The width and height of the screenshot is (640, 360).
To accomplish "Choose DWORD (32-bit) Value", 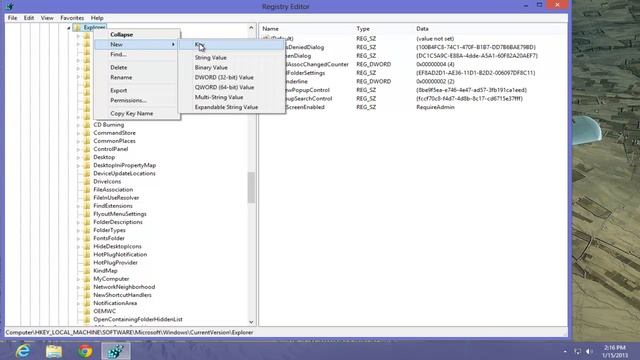I will tap(231, 77).
